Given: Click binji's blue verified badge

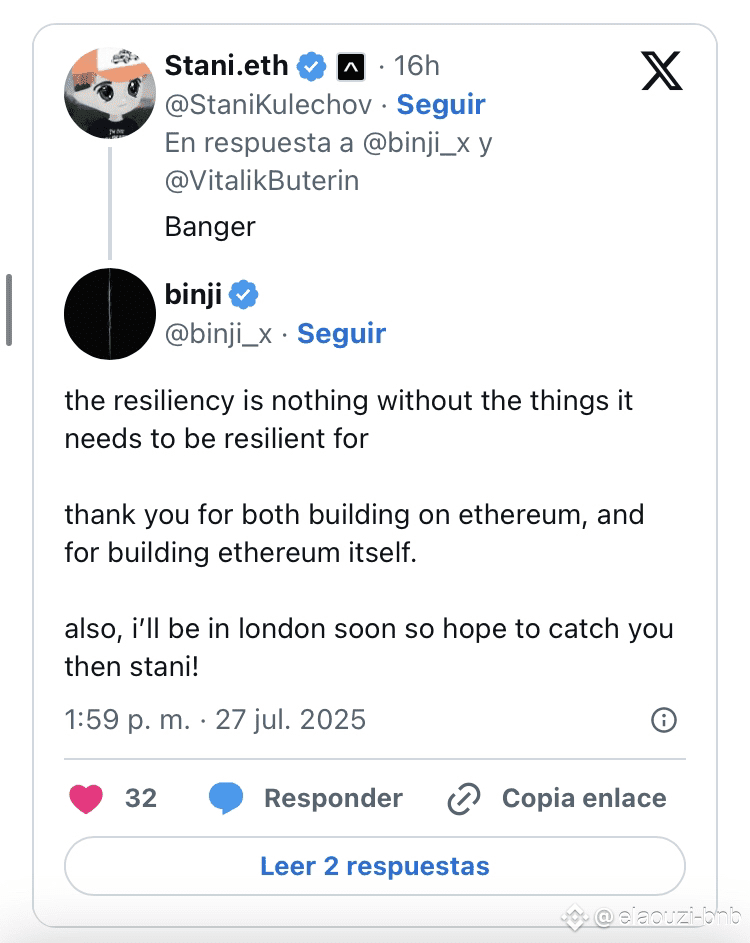Looking at the screenshot, I should click(244, 295).
